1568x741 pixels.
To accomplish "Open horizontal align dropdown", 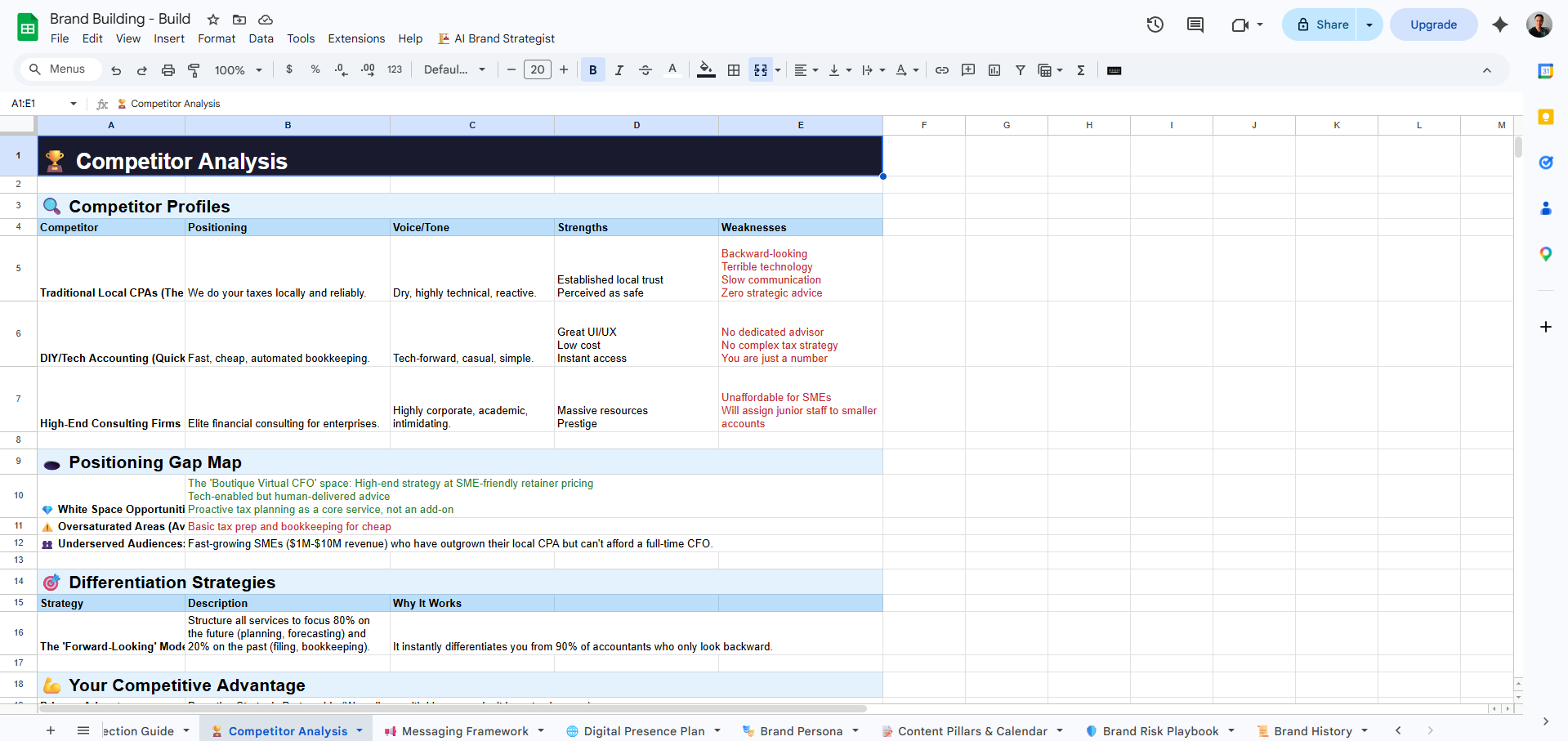I will 806,70.
